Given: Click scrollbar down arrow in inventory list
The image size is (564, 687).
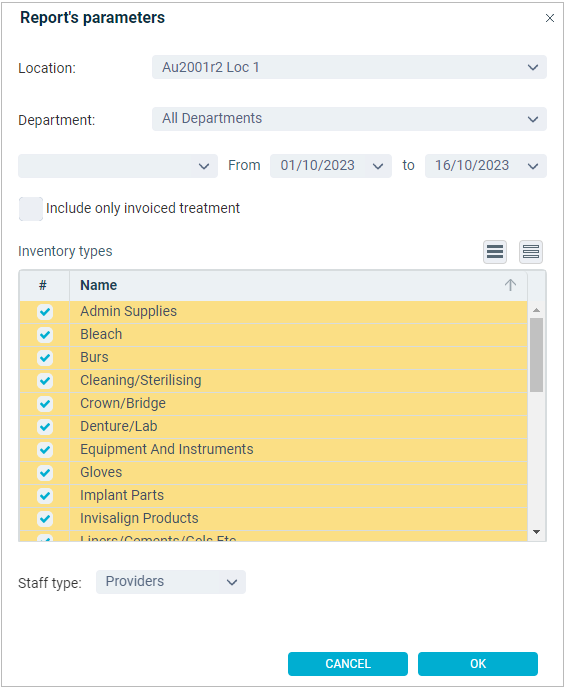Looking at the screenshot, I should (x=536, y=531).
